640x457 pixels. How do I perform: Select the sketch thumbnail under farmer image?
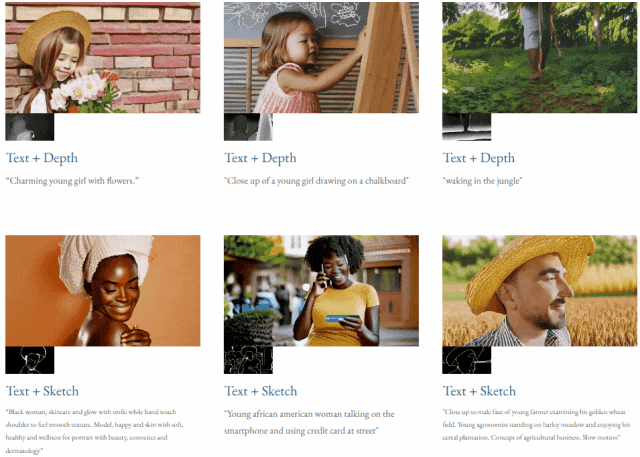click(466, 360)
